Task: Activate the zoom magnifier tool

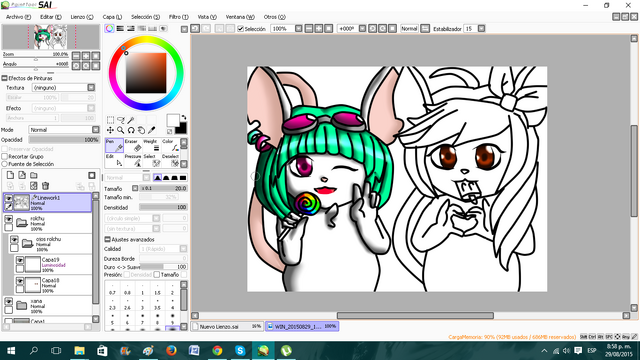Action: [x=121, y=130]
